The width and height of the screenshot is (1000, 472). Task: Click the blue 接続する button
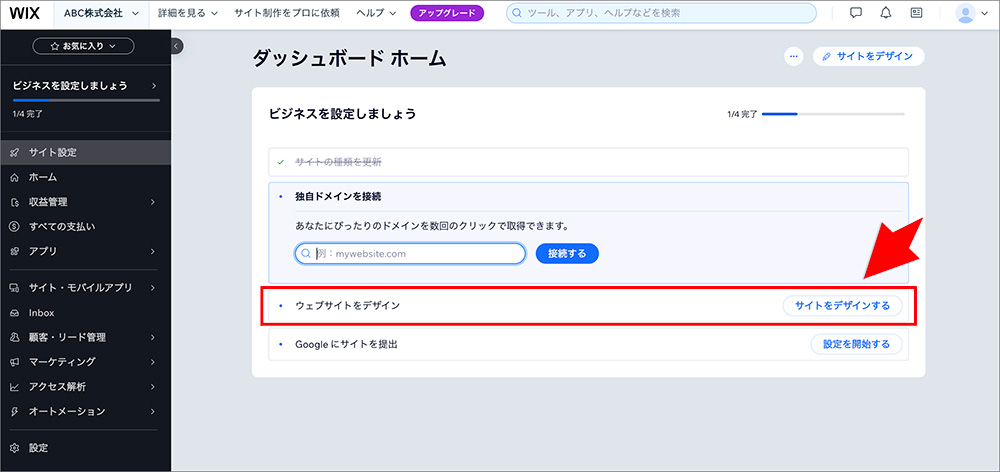567,253
